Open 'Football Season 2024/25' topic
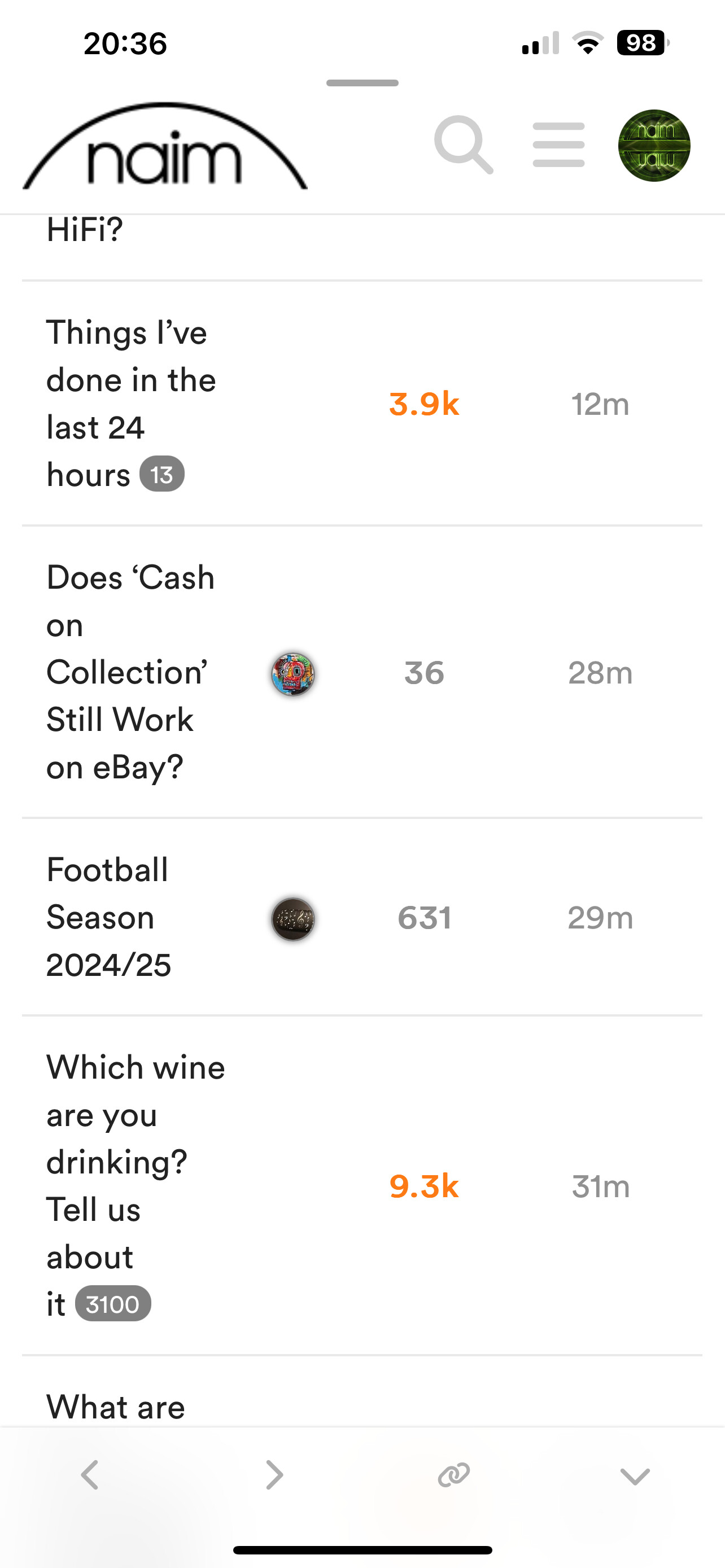Viewport: 725px width, 1568px height. click(x=108, y=917)
